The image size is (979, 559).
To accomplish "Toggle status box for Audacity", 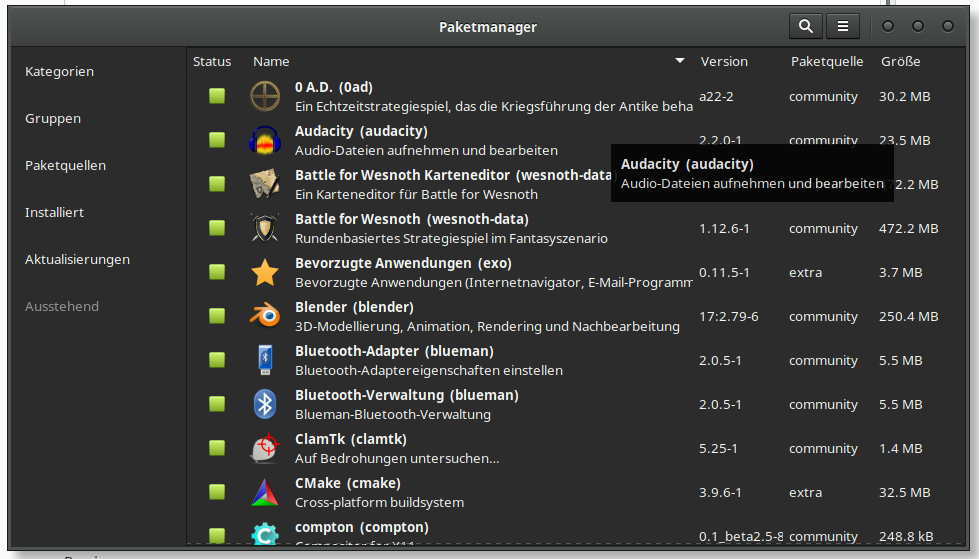I will [x=217, y=140].
